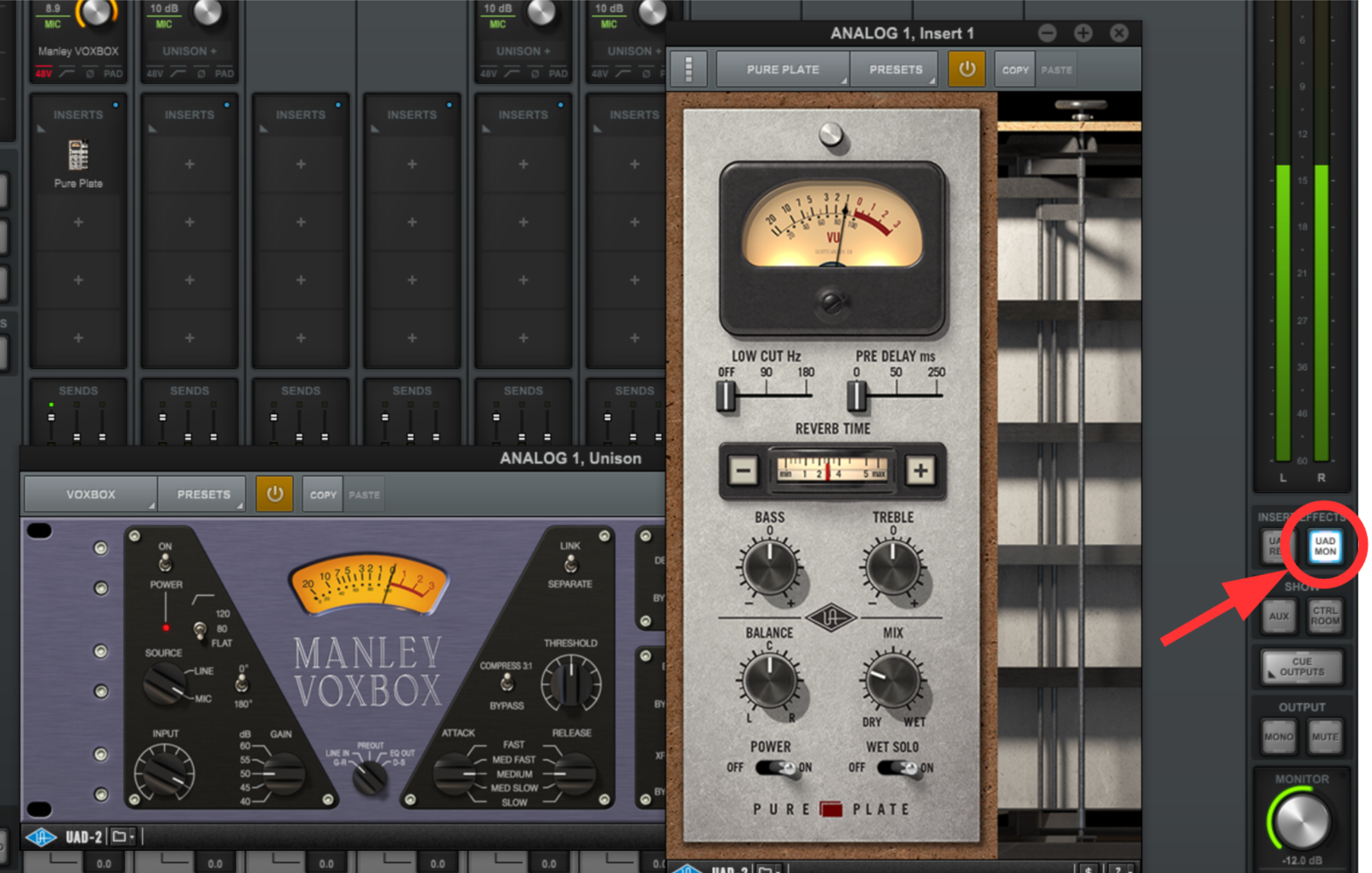Click the orange Voxbox VU meter
This screenshot has height=873, width=1372.
pyautogui.click(x=368, y=584)
